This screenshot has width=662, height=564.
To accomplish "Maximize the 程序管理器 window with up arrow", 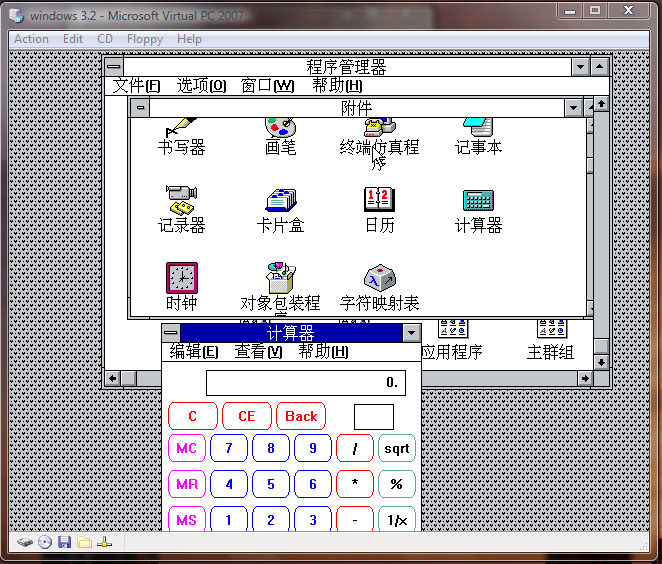I will tap(600, 66).
